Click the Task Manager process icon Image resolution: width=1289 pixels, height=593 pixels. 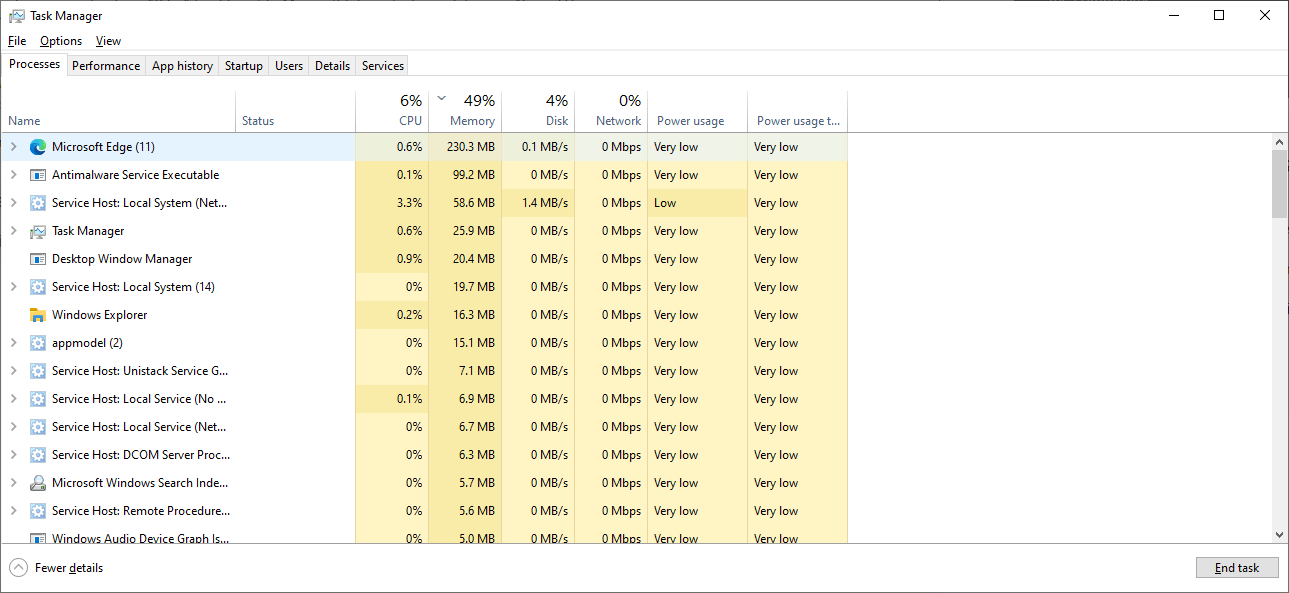[x=38, y=231]
